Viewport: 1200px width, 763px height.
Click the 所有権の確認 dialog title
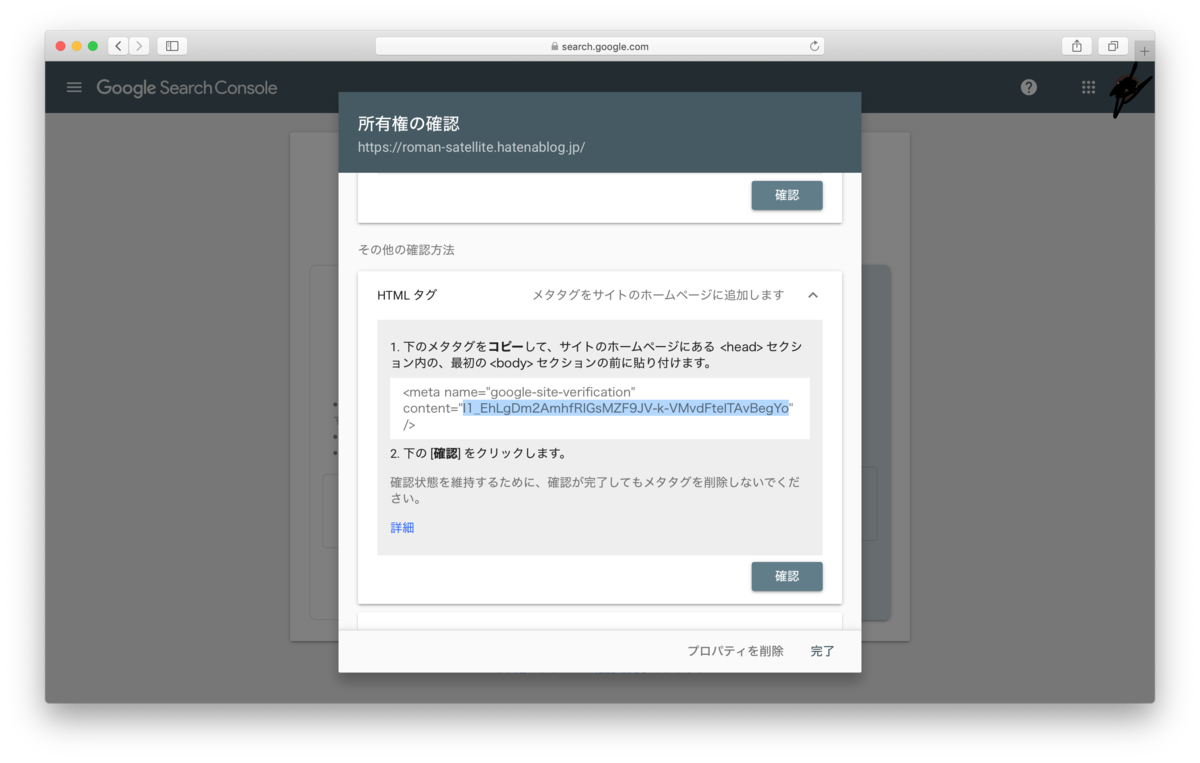pyautogui.click(x=409, y=123)
